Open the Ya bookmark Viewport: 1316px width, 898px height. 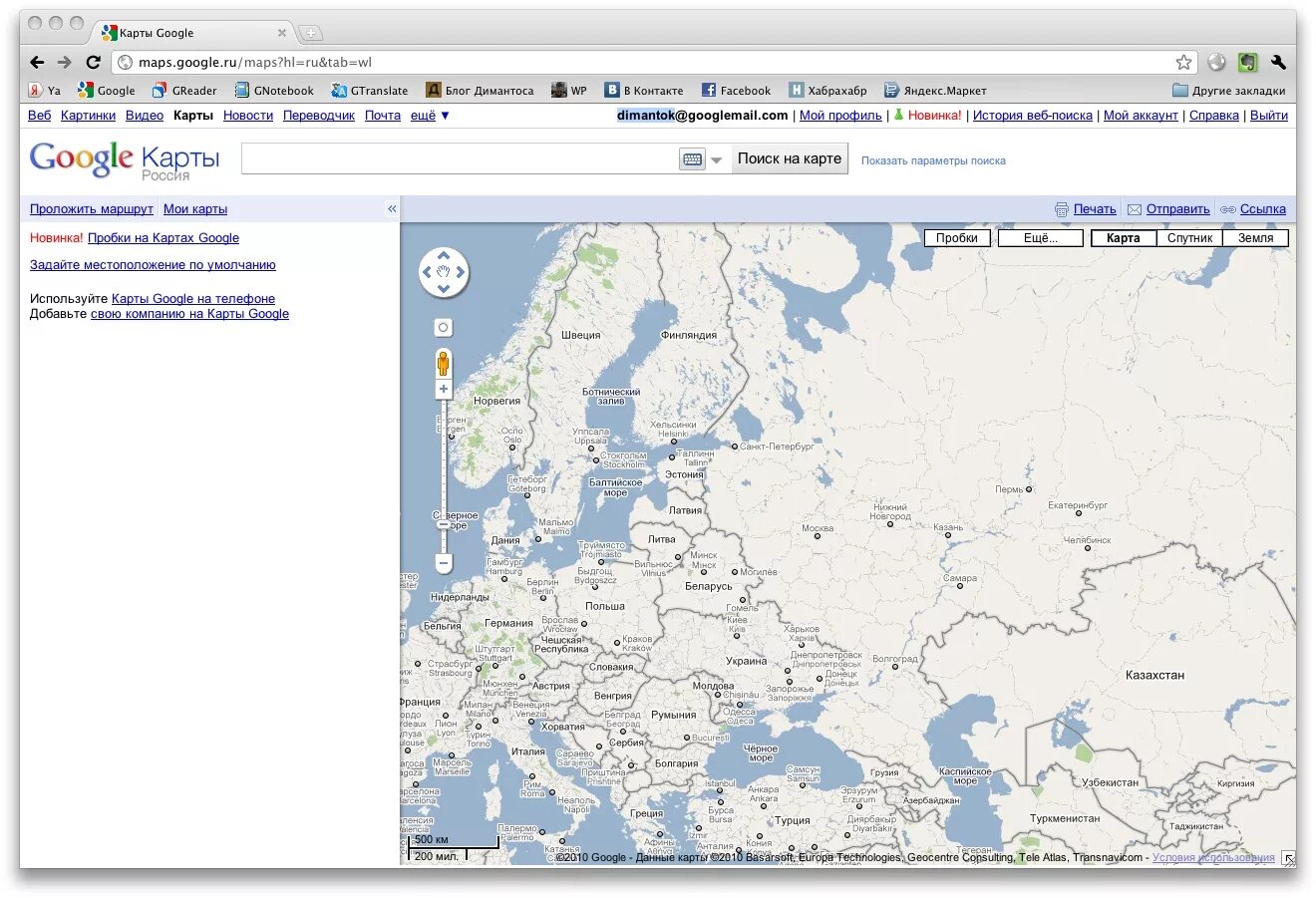pyautogui.click(x=44, y=90)
